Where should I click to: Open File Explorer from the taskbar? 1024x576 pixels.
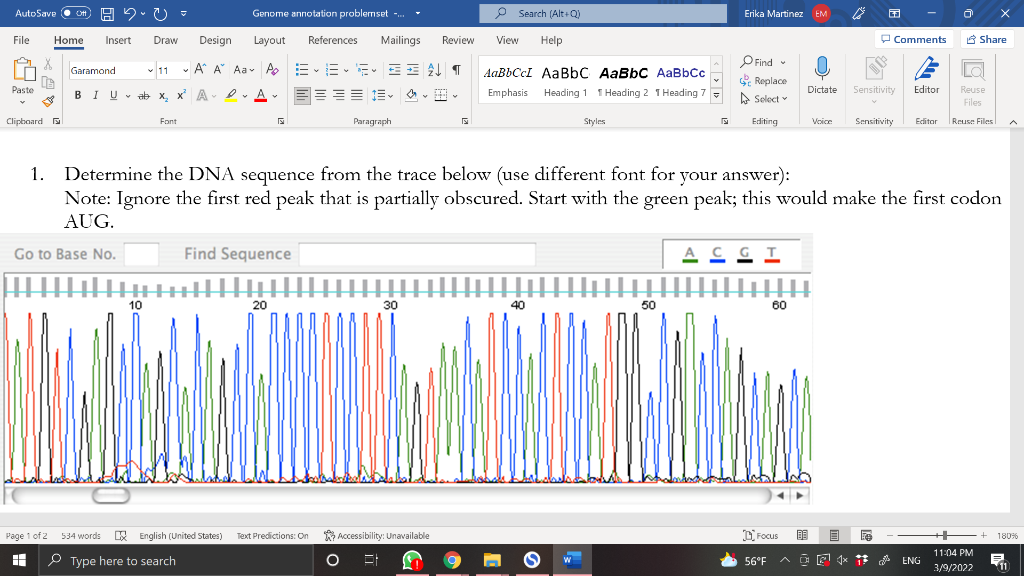pyautogui.click(x=492, y=560)
